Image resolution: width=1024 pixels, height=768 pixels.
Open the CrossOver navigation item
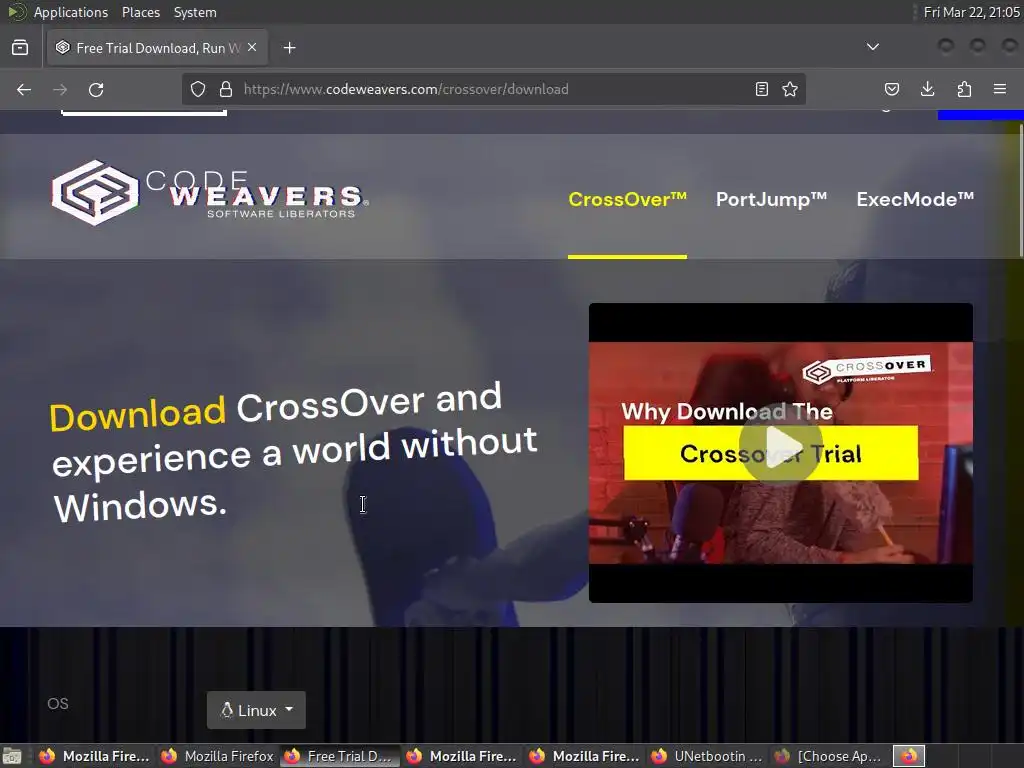(627, 199)
